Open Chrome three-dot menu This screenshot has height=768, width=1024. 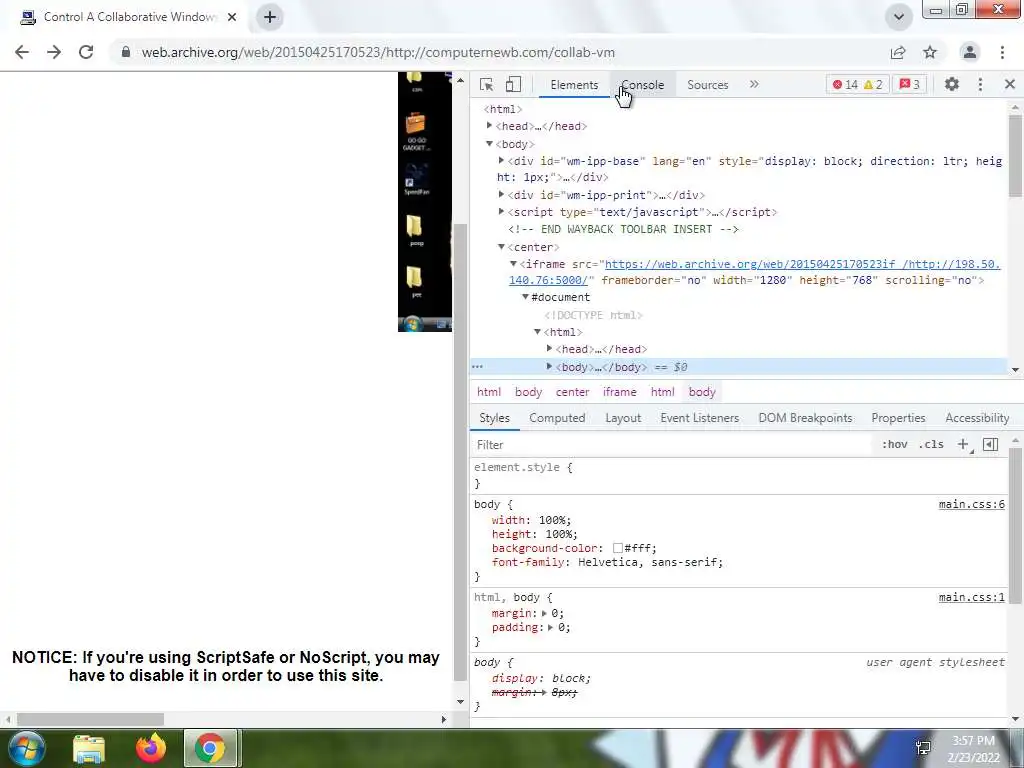tap(1002, 52)
